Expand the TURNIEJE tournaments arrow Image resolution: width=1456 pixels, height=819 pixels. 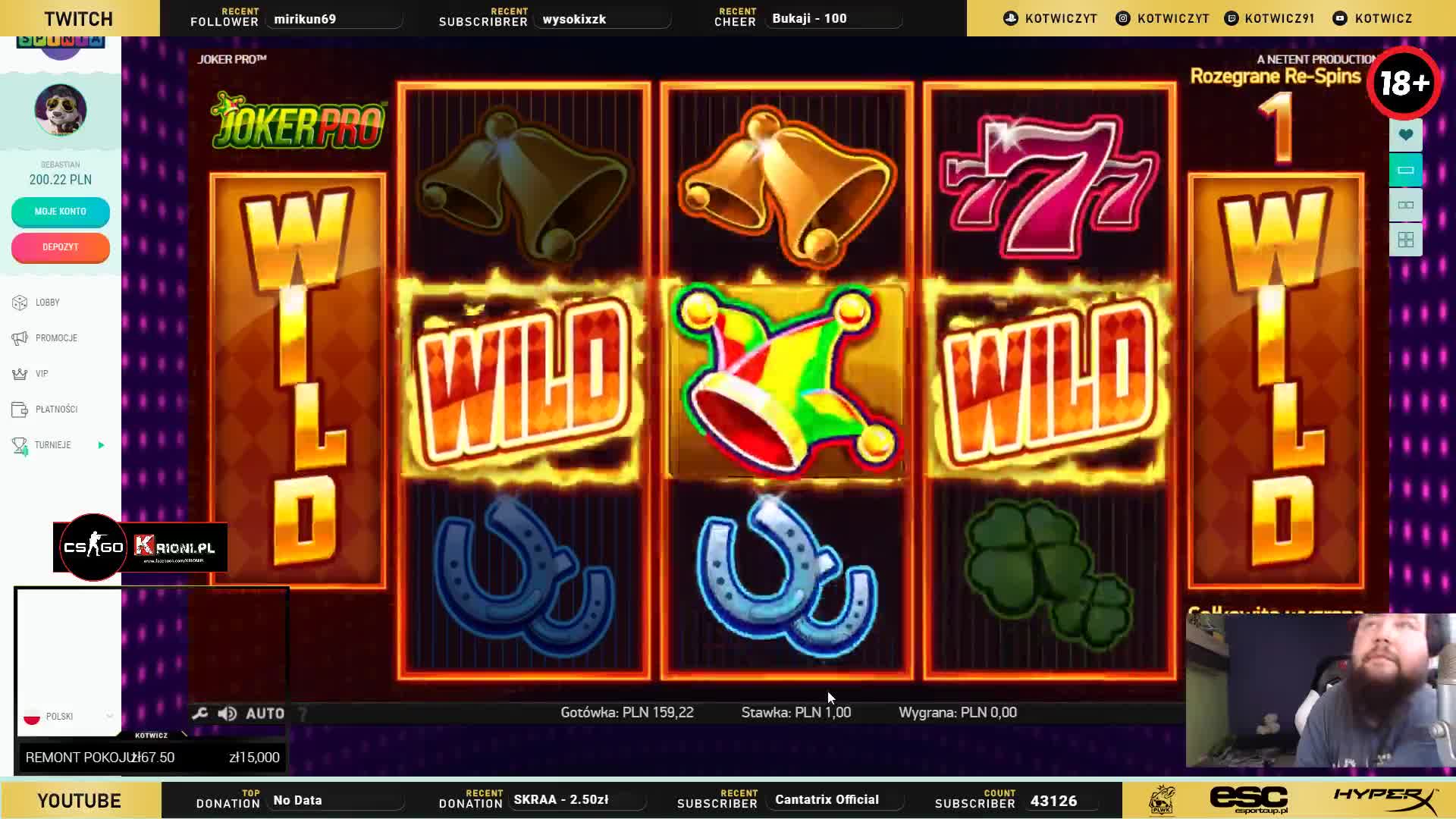101,445
